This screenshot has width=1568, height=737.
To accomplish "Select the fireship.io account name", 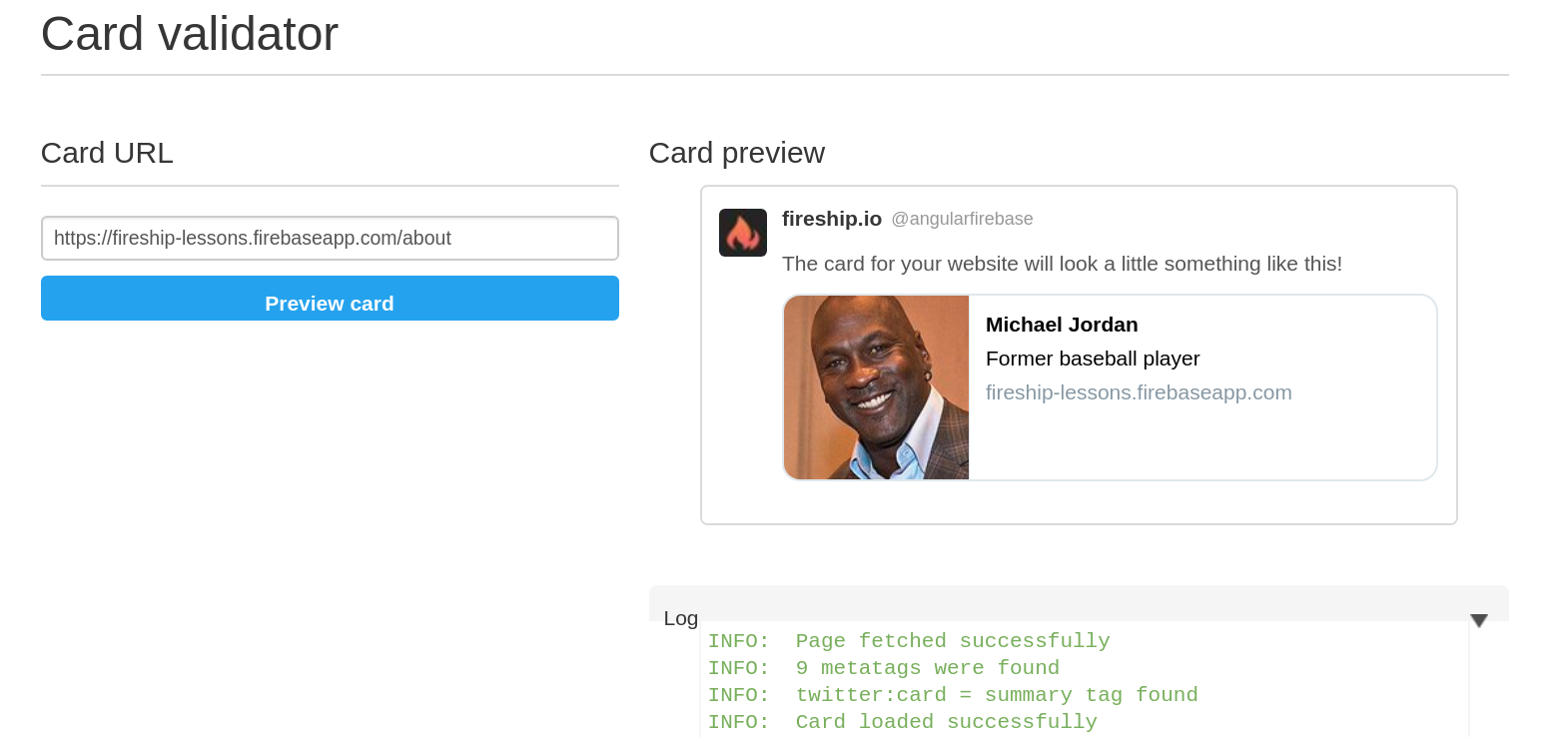I will coord(831,219).
